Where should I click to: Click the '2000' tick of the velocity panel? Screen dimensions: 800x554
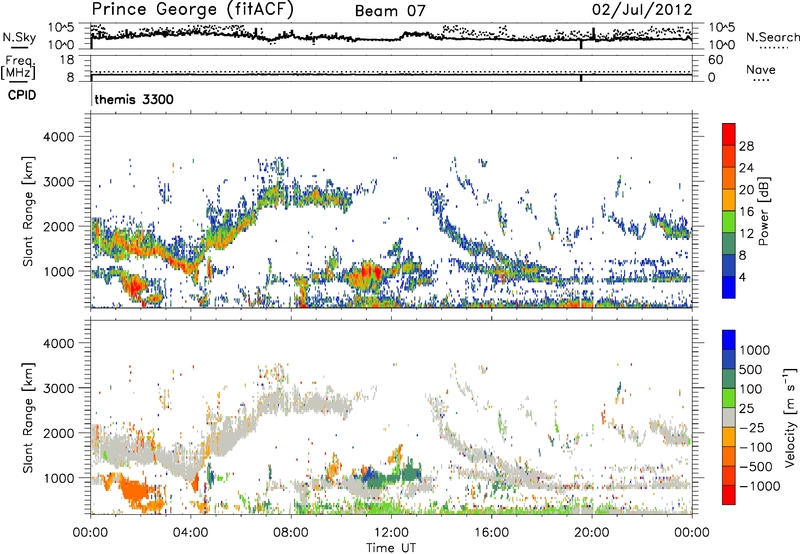click(59, 433)
